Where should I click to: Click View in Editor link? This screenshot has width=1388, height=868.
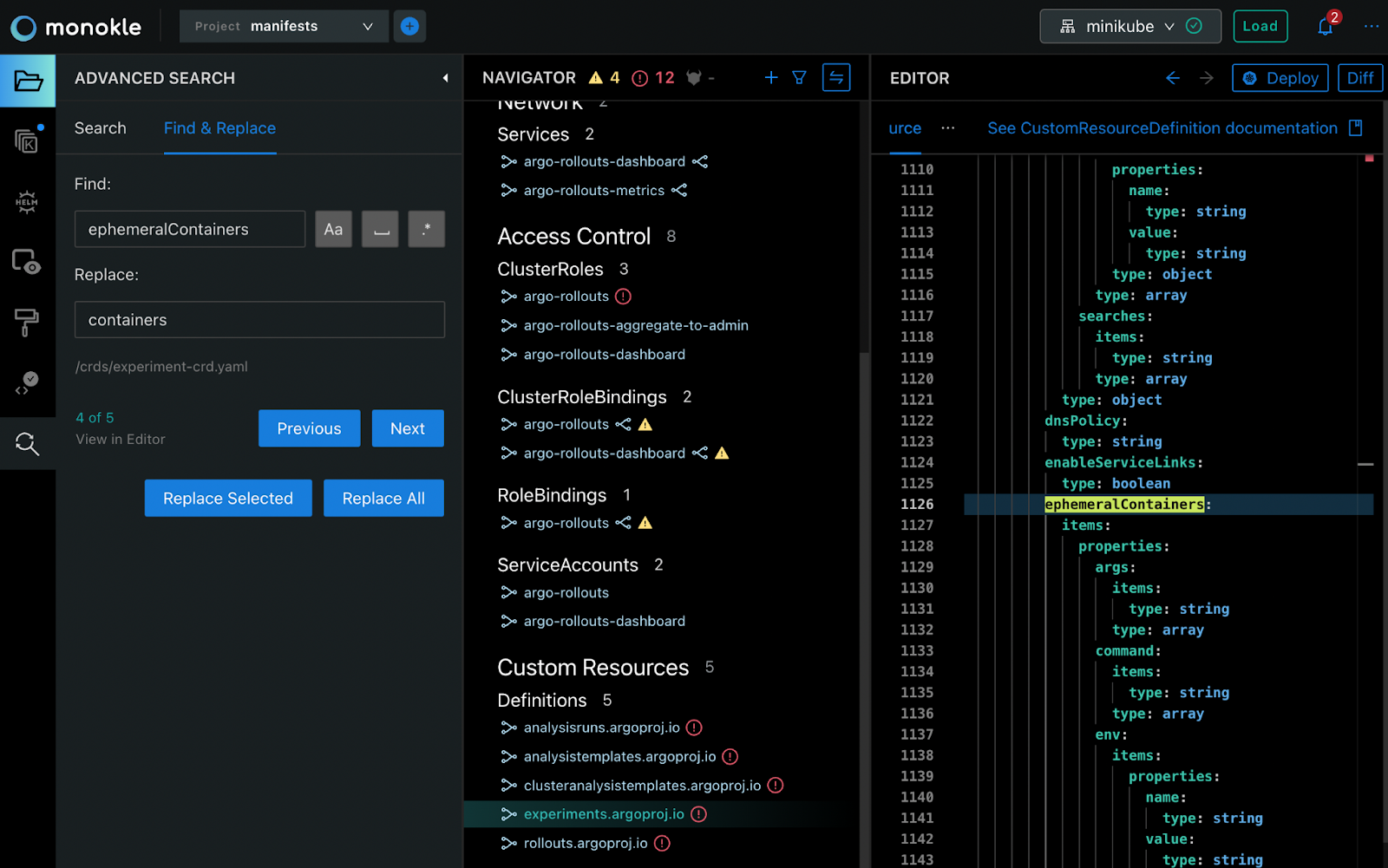click(121, 440)
